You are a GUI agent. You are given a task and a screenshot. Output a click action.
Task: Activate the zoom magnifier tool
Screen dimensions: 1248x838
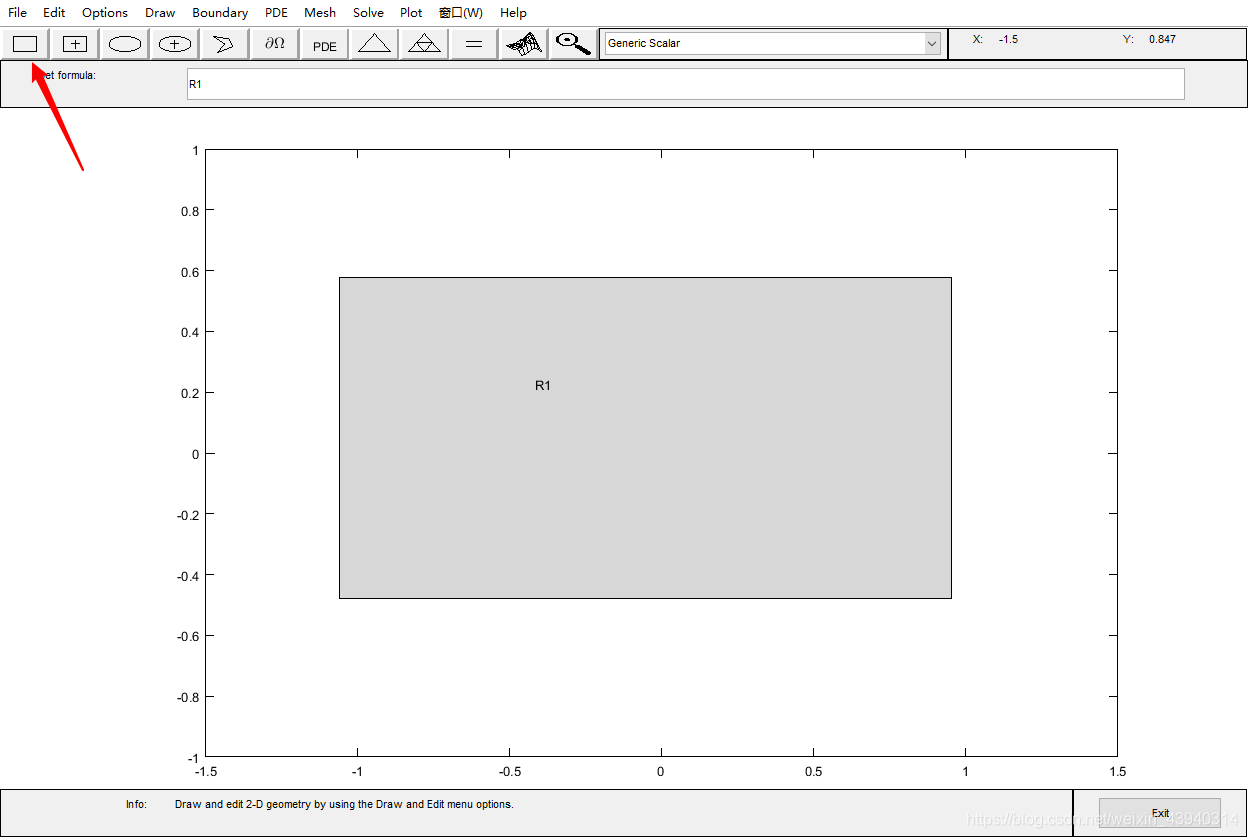pos(574,43)
